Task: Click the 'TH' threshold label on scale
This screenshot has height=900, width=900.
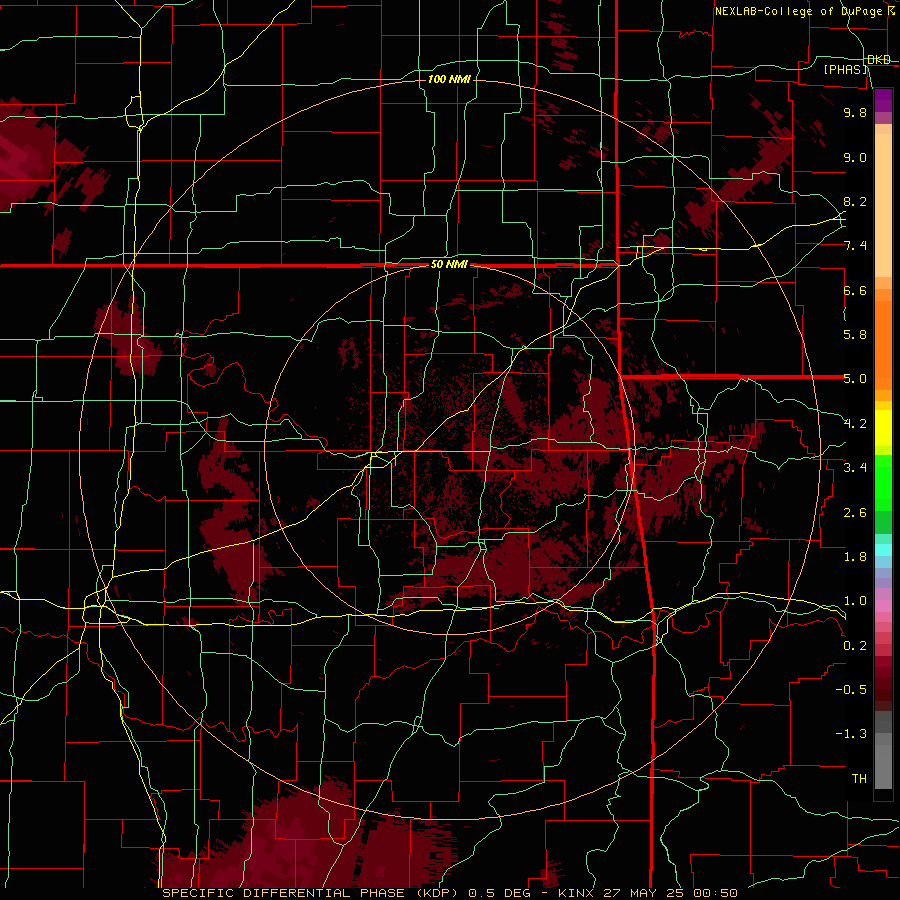Action: (859, 779)
